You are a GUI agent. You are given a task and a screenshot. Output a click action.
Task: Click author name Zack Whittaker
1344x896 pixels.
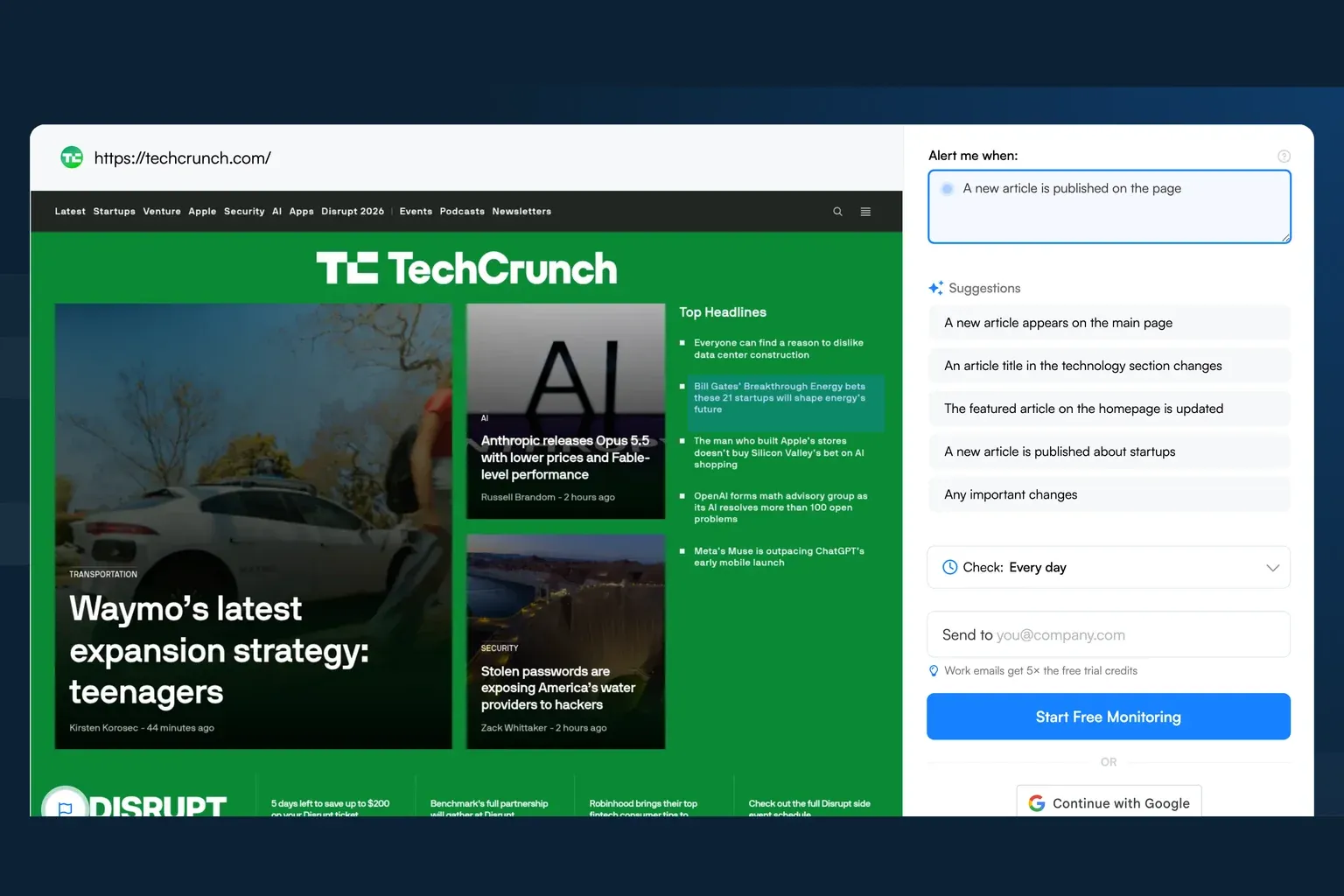pos(514,728)
